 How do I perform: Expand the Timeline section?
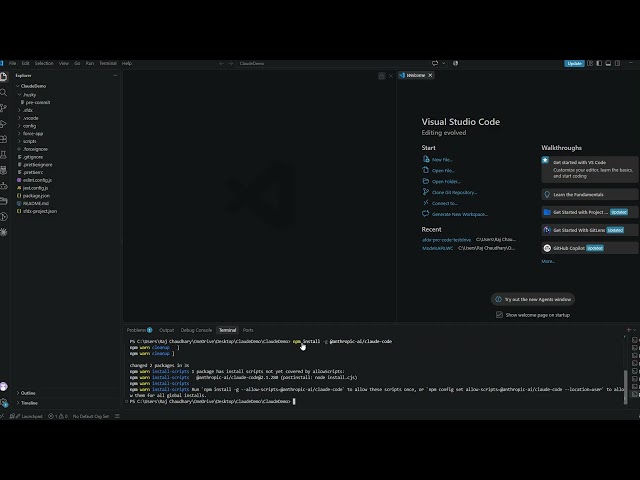27,403
